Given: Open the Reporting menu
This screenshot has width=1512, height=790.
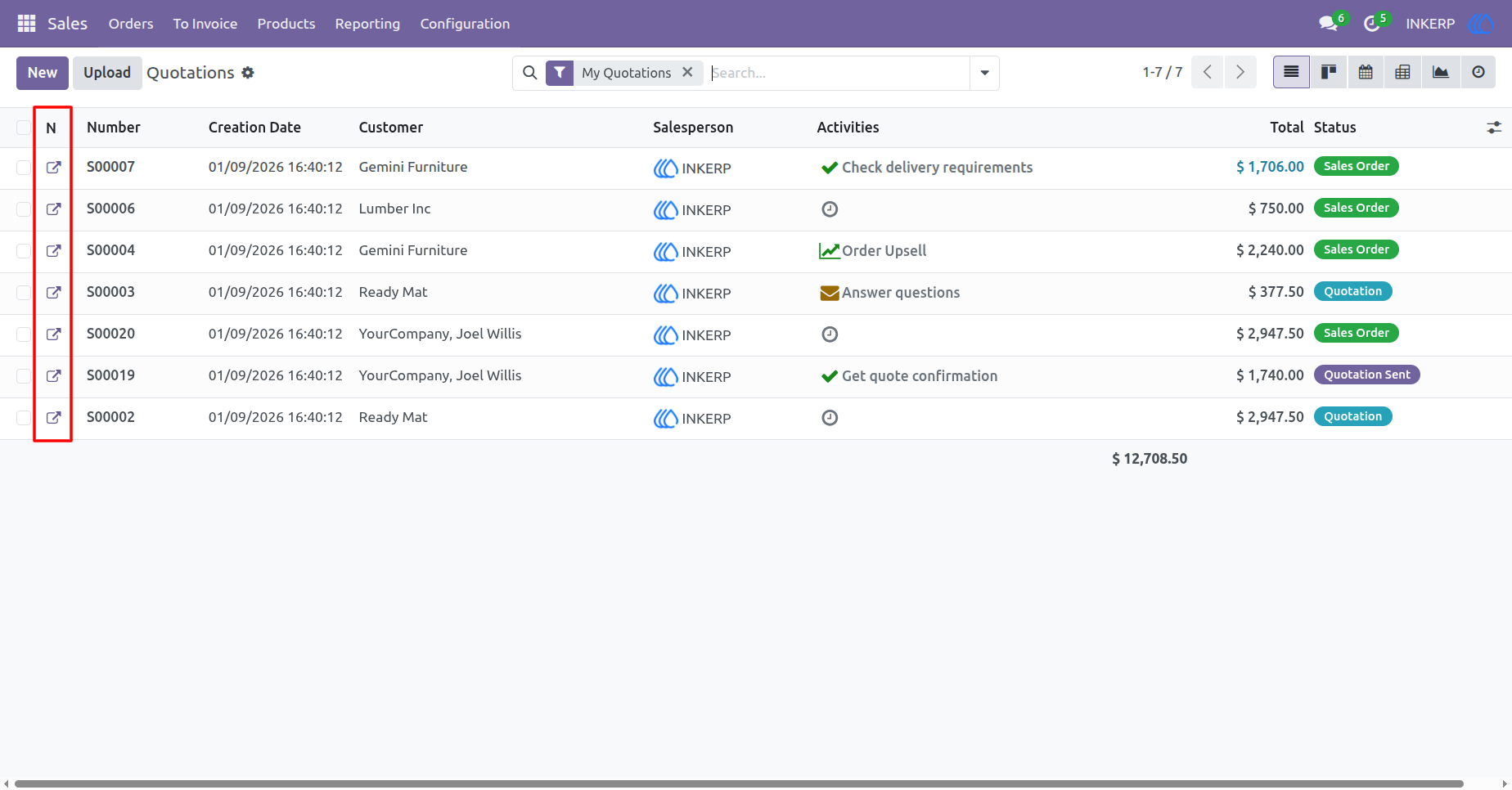Looking at the screenshot, I should (x=367, y=24).
